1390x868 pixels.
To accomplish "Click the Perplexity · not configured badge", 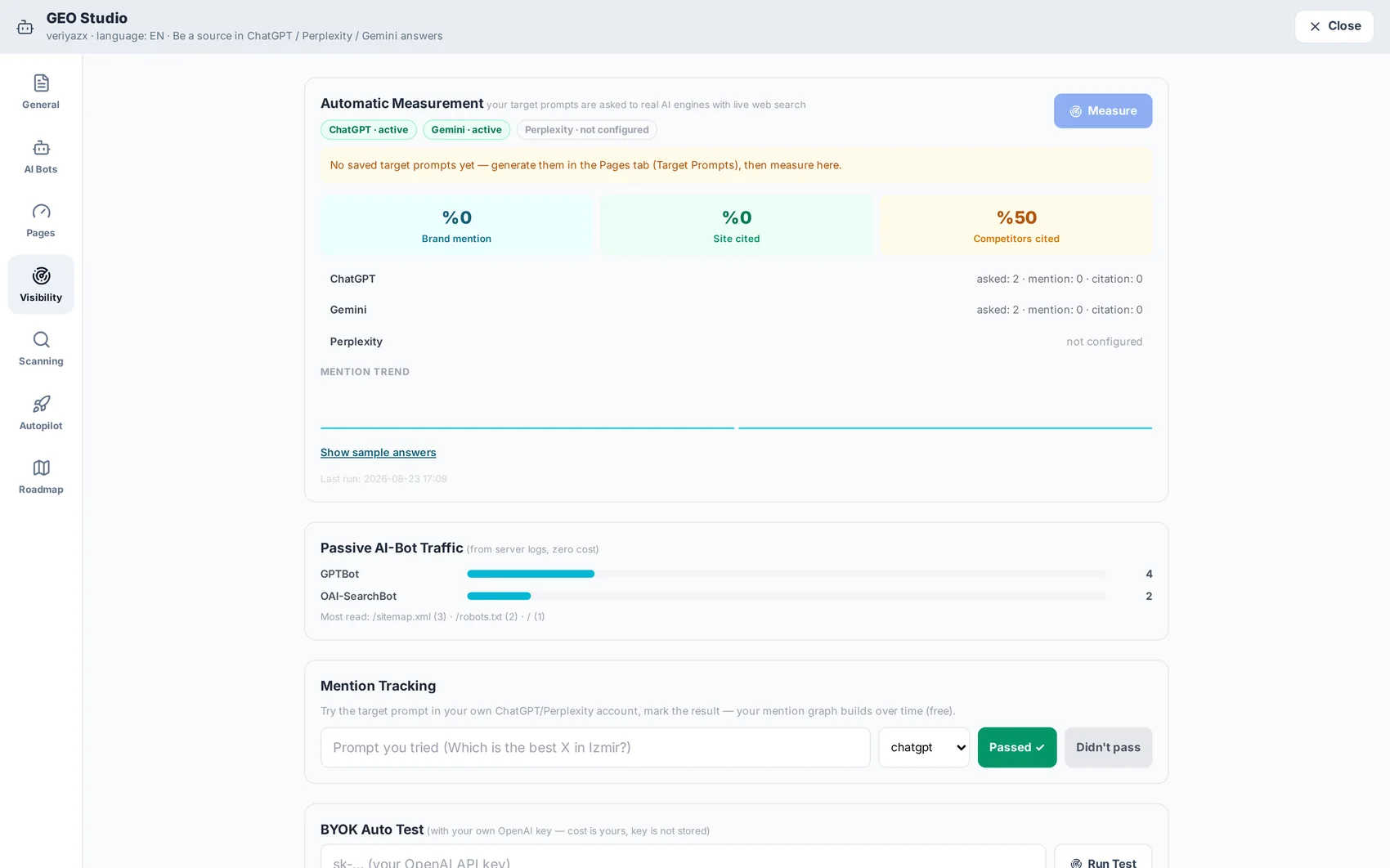I will coord(586,130).
